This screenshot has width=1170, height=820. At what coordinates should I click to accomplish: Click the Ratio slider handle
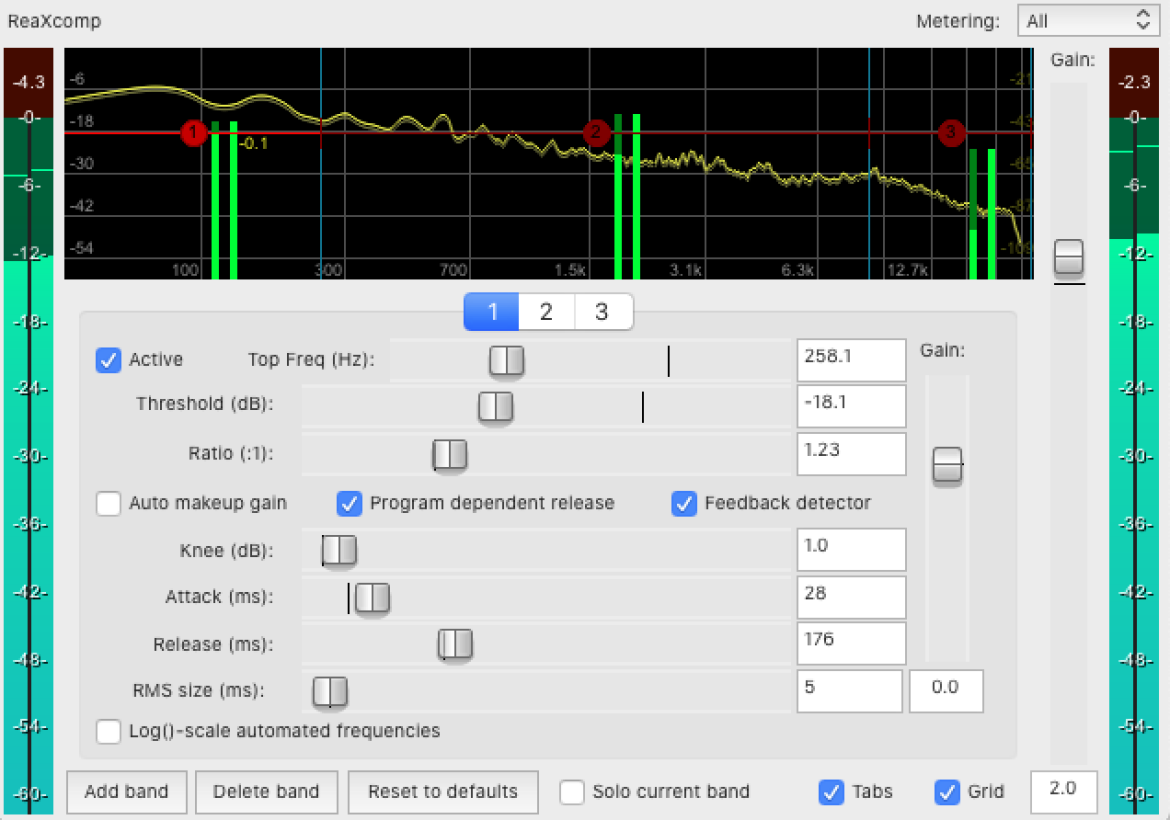click(x=450, y=454)
